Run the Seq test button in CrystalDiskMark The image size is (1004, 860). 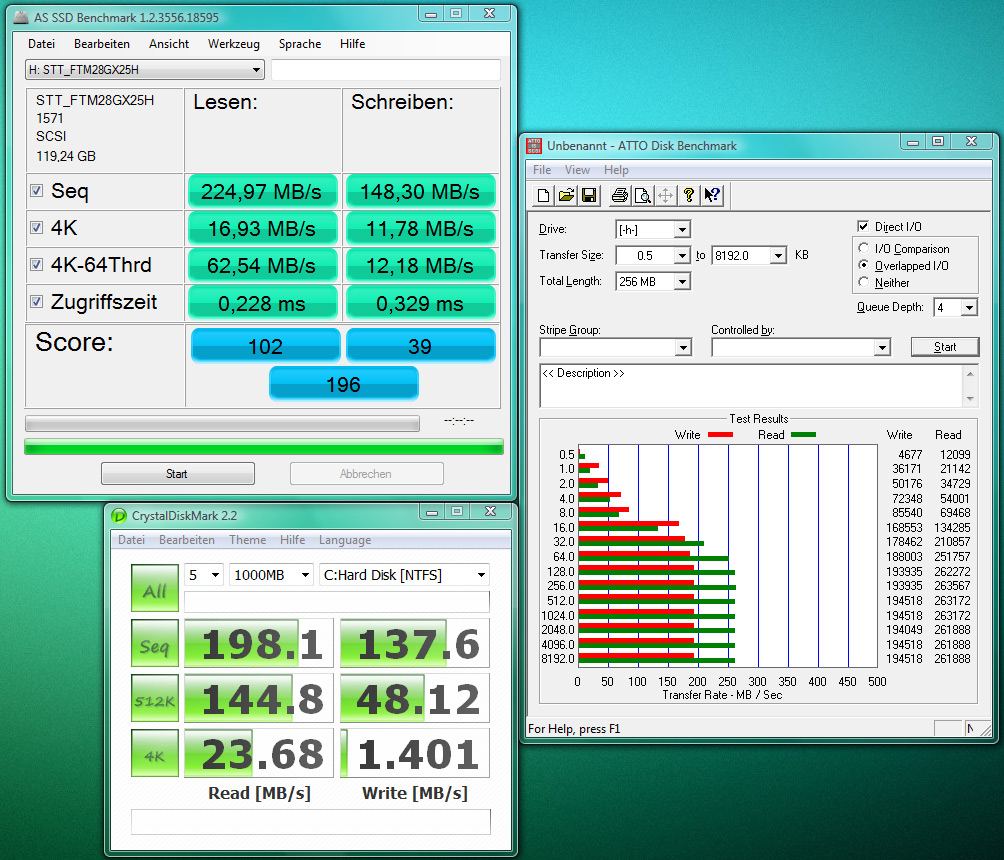pyautogui.click(x=155, y=644)
